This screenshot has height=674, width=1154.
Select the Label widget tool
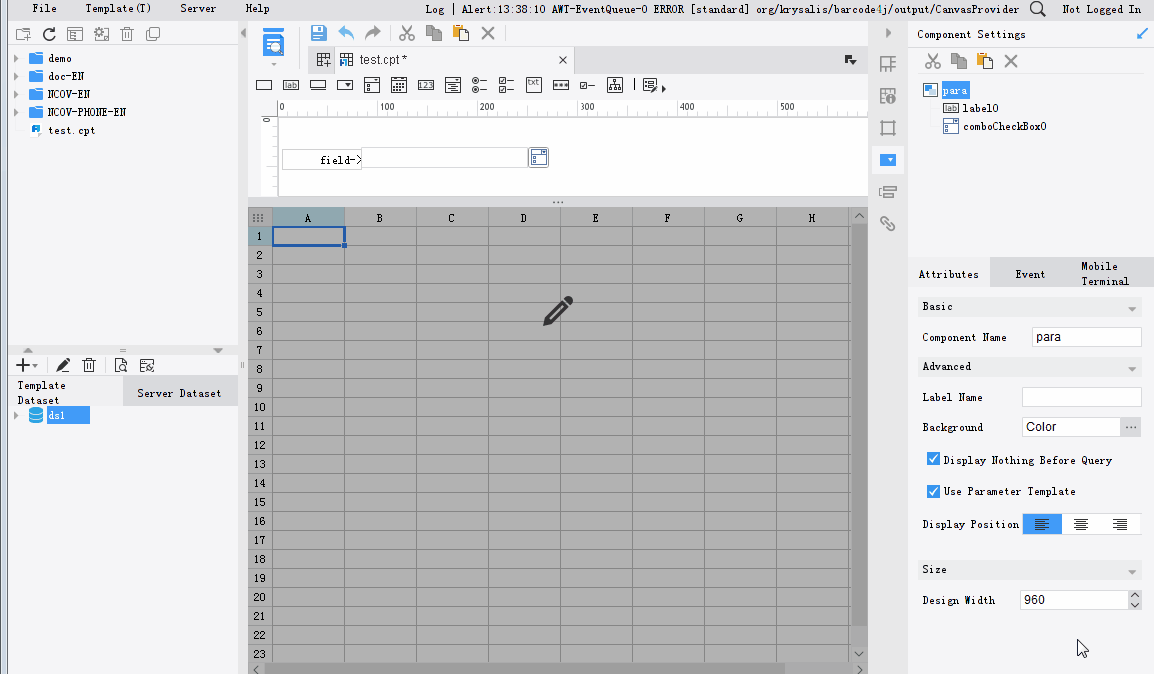coord(290,85)
